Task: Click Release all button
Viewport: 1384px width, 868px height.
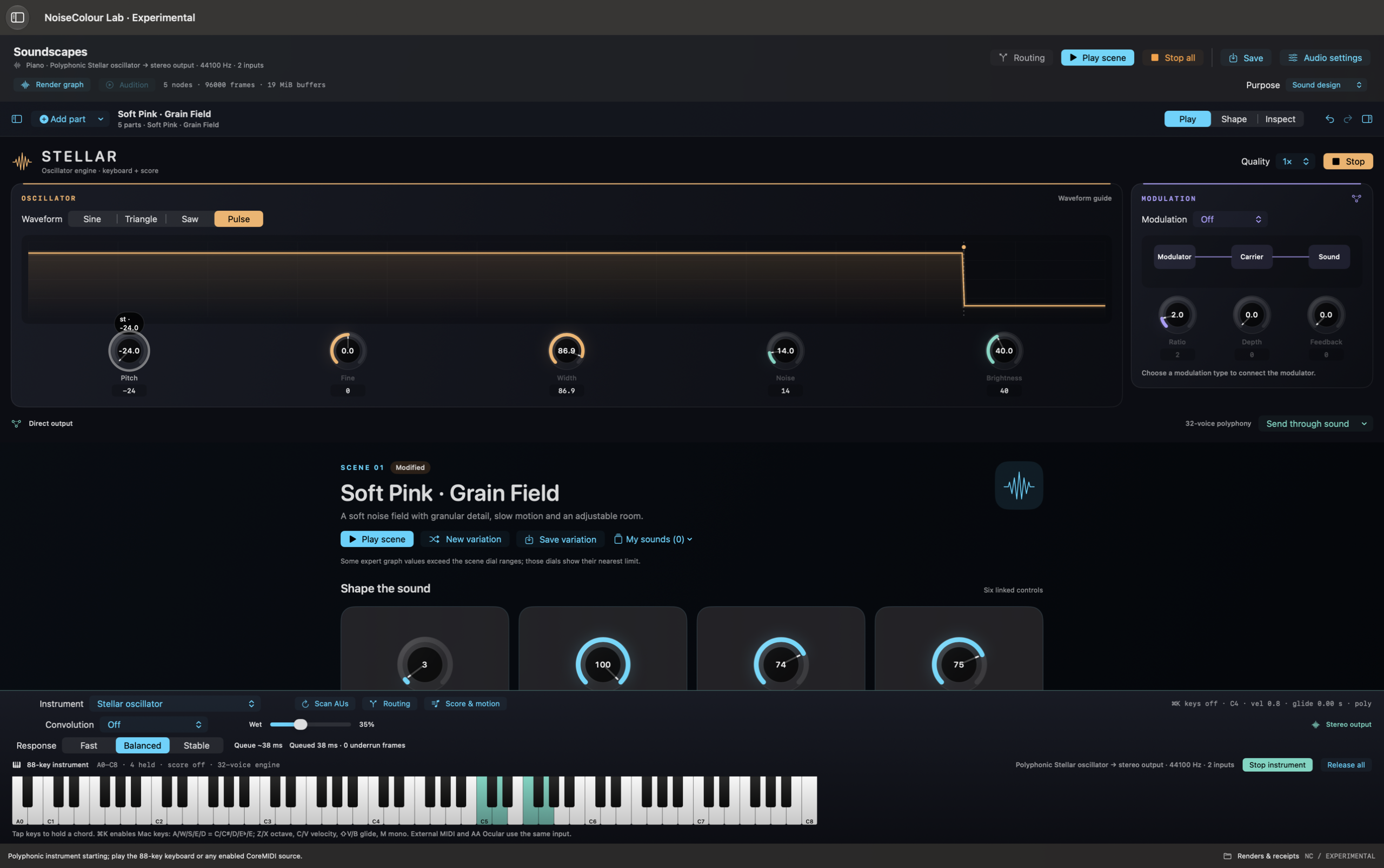Action: [x=1346, y=765]
